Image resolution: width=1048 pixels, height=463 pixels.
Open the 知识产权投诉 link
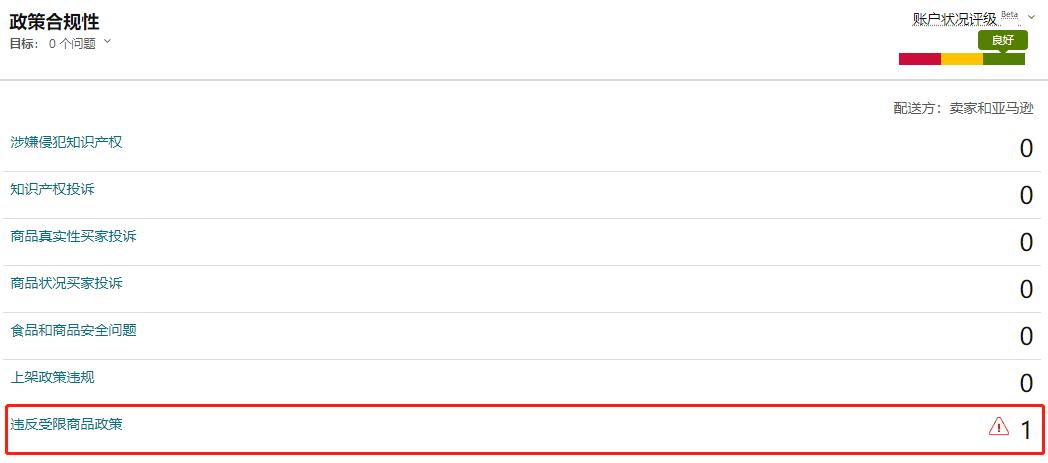(52, 189)
